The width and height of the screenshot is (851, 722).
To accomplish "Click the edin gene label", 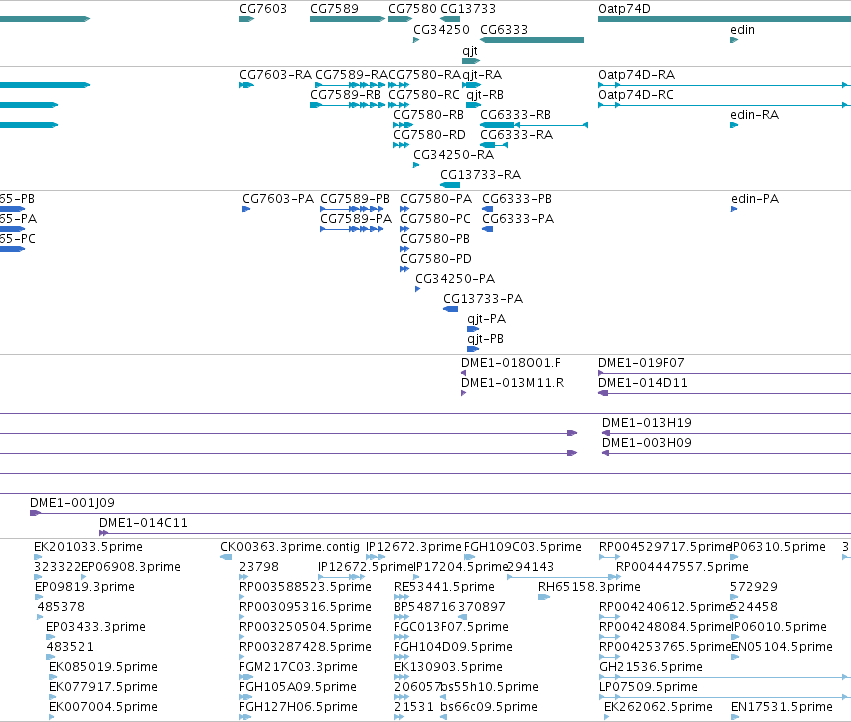I will click(742, 29).
